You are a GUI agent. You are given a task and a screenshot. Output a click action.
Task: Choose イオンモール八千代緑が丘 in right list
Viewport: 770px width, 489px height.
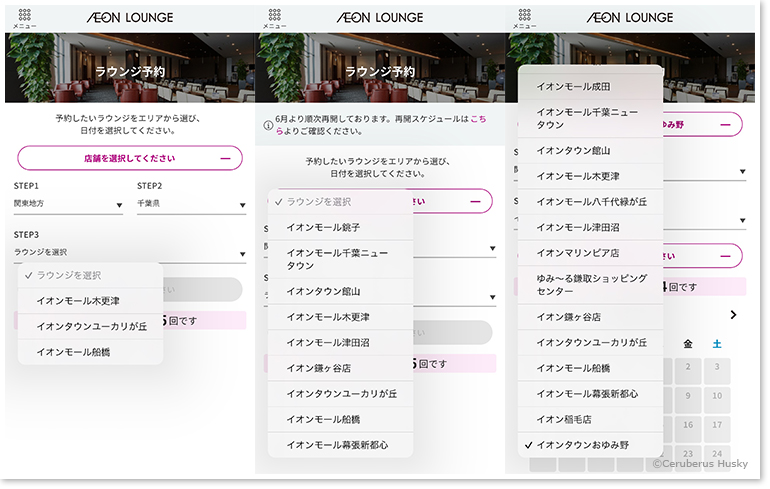[590, 202]
